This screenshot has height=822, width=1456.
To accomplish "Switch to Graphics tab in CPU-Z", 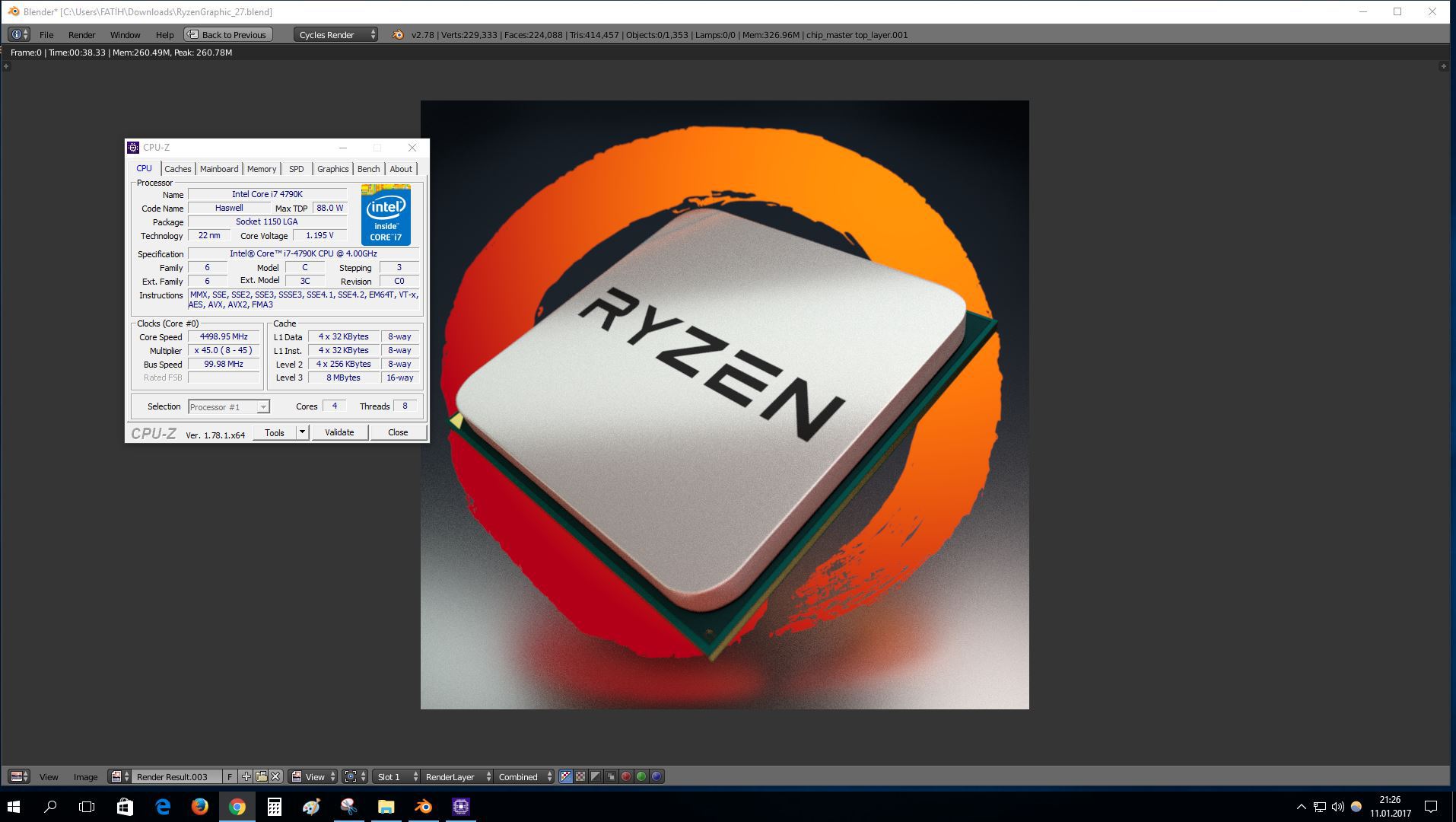I will click(332, 169).
